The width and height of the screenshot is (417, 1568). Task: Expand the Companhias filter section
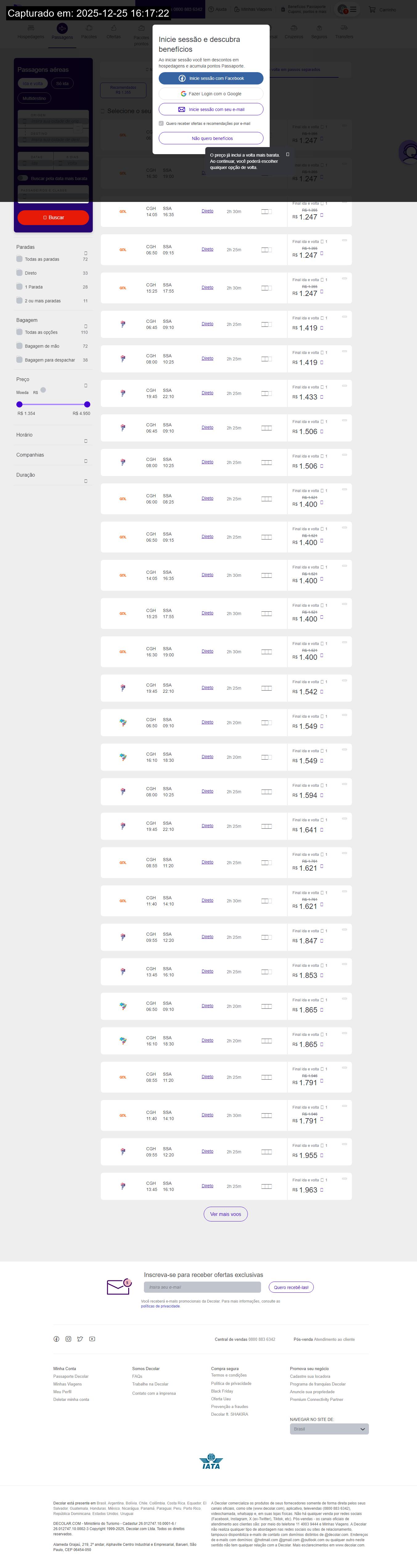85,461
